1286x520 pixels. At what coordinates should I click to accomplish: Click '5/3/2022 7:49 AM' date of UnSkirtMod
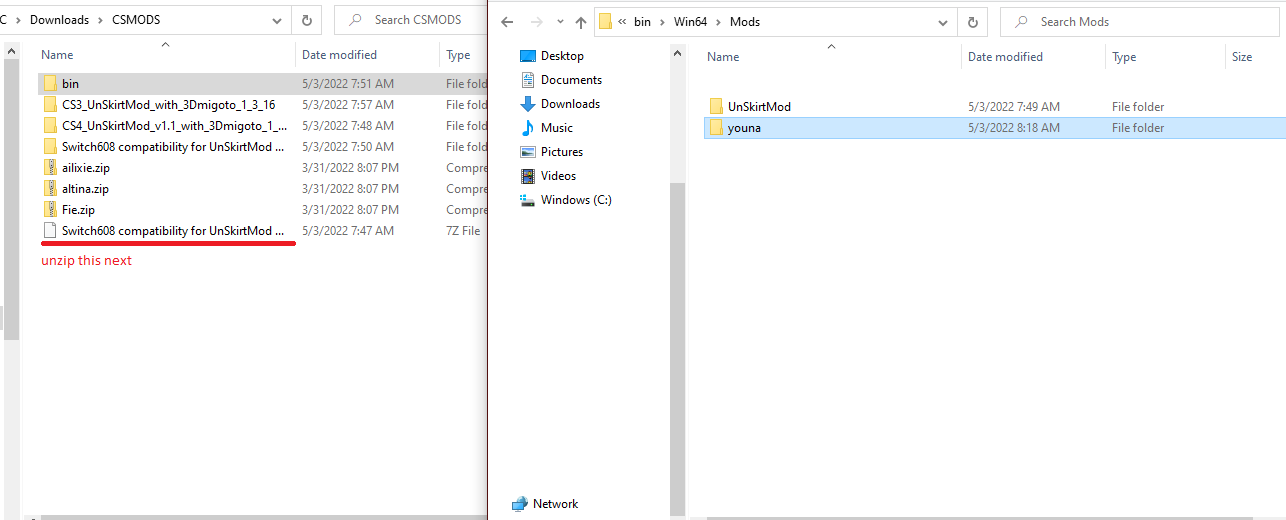[x=1014, y=107]
